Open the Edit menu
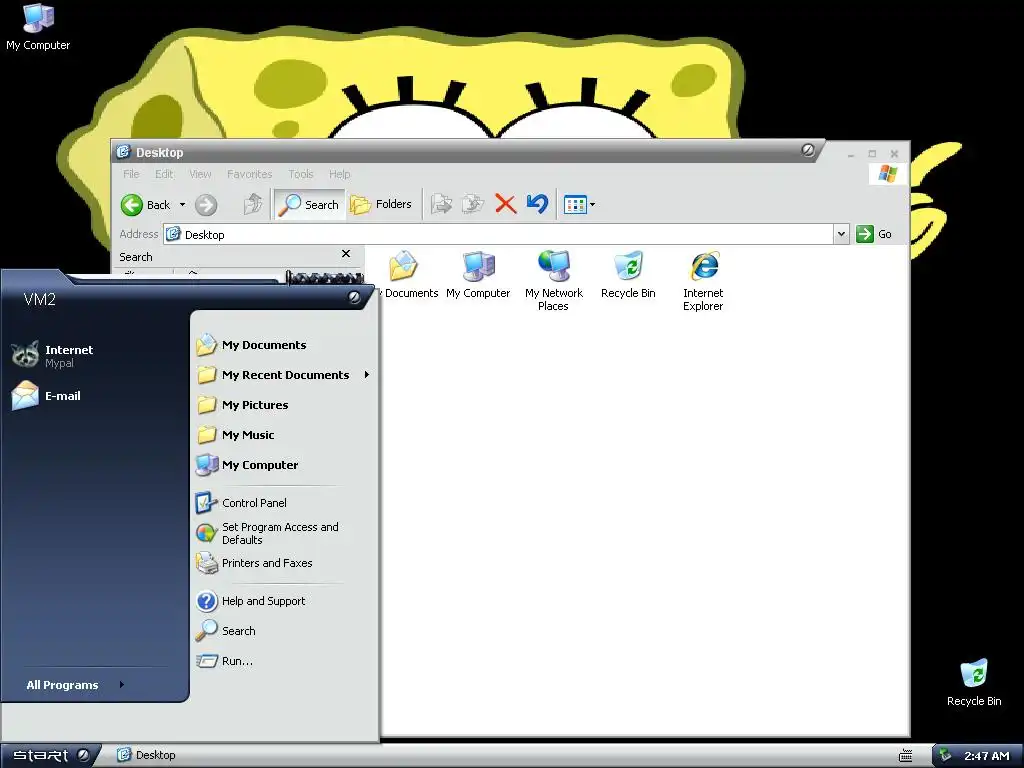 [x=164, y=174]
